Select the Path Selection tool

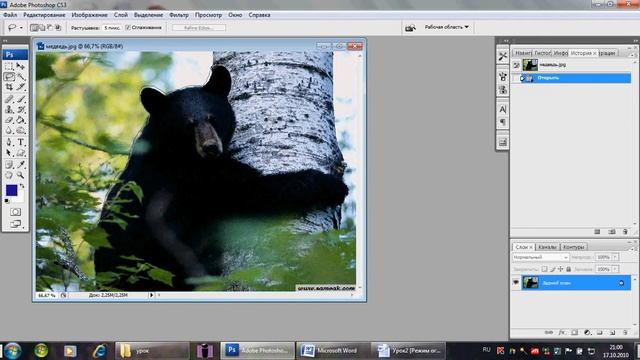pyautogui.click(x=9, y=153)
